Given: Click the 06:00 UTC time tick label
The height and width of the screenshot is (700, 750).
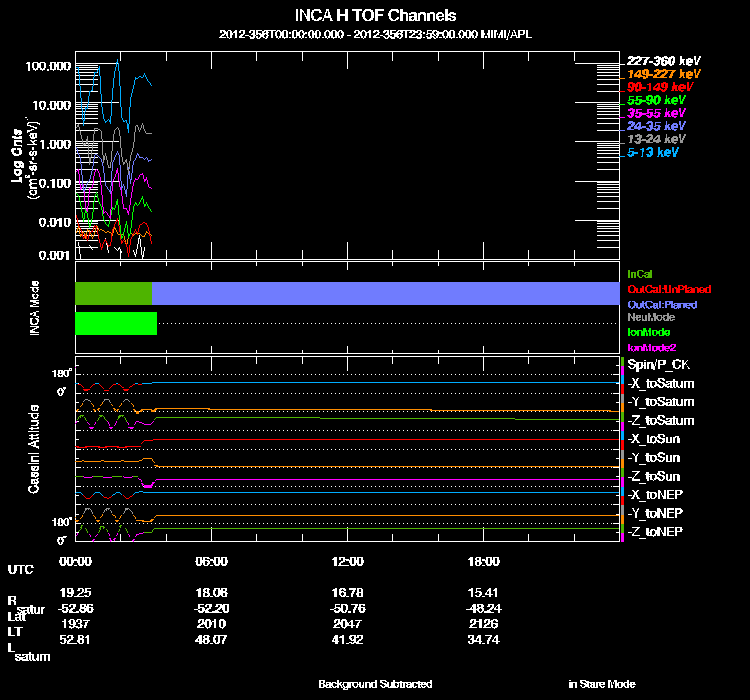Looking at the screenshot, I should pos(212,561).
